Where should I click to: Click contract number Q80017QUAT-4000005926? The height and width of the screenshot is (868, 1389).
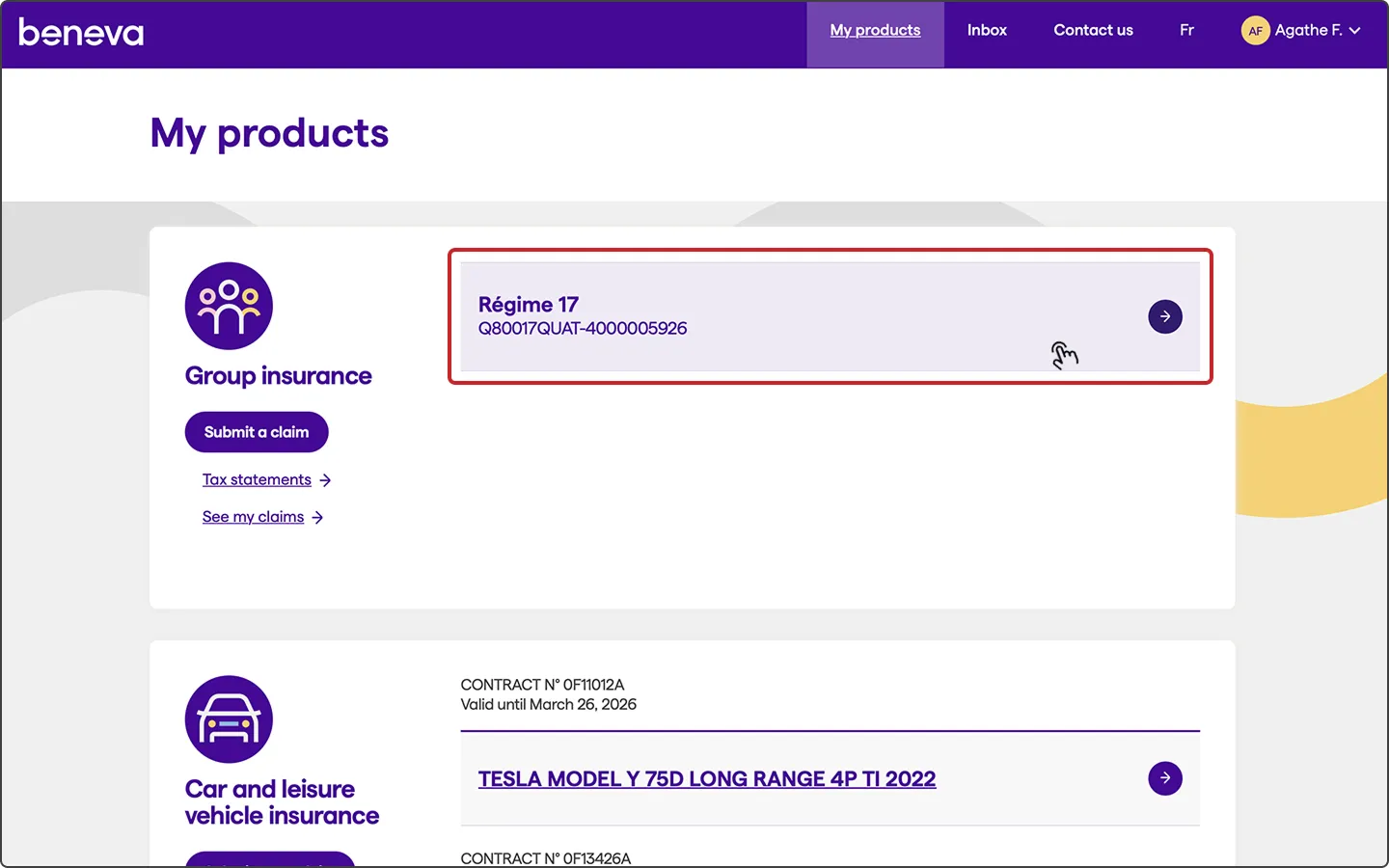[583, 329]
